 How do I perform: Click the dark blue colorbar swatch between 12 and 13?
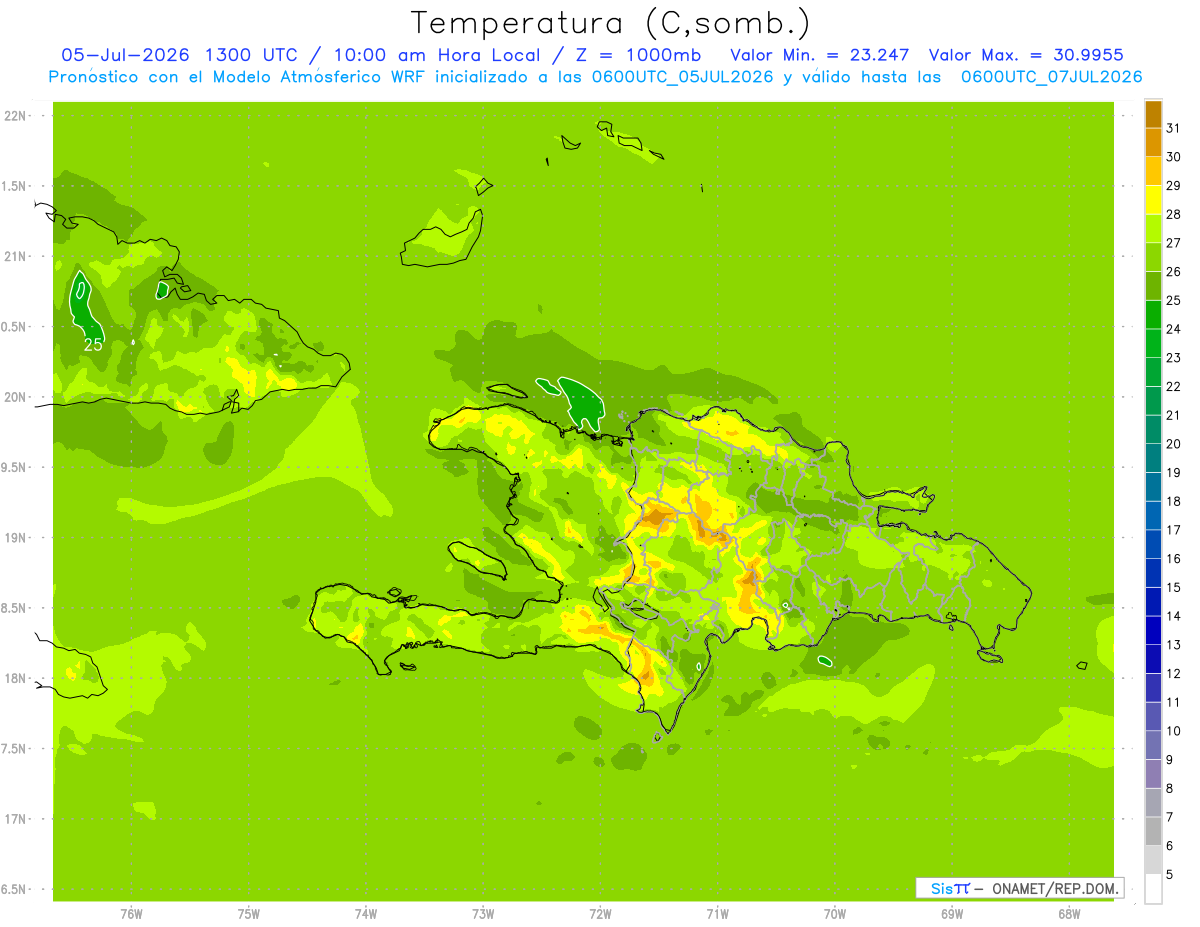click(1153, 659)
